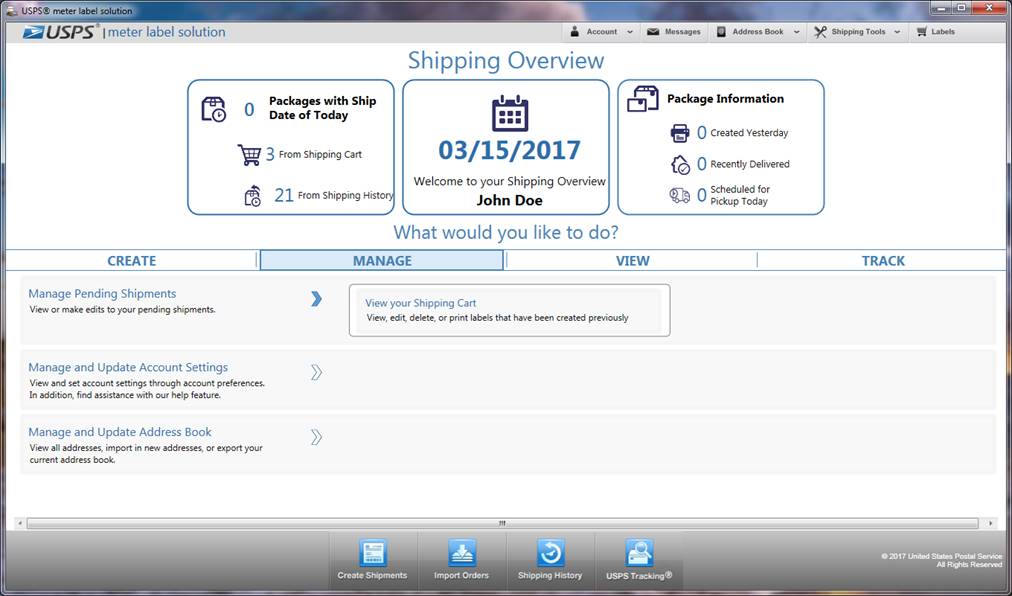This screenshot has width=1012, height=596.
Task: Click the Scheduled for Pickup Today label
Action: (740, 195)
